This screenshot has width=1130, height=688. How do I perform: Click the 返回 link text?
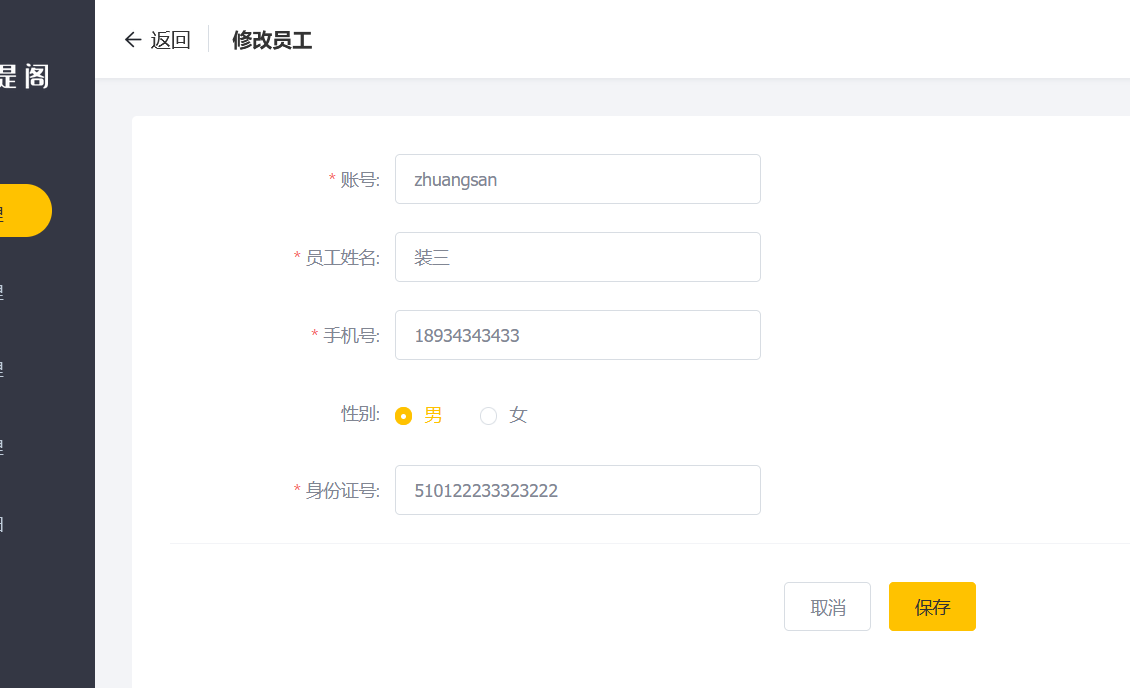tap(170, 40)
